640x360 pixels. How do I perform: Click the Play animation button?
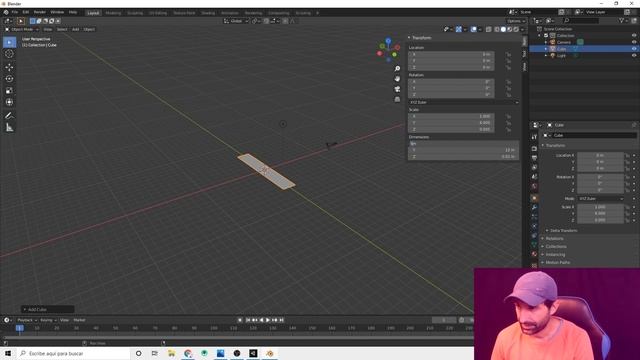pyautogui.click(x=268, y=320)
